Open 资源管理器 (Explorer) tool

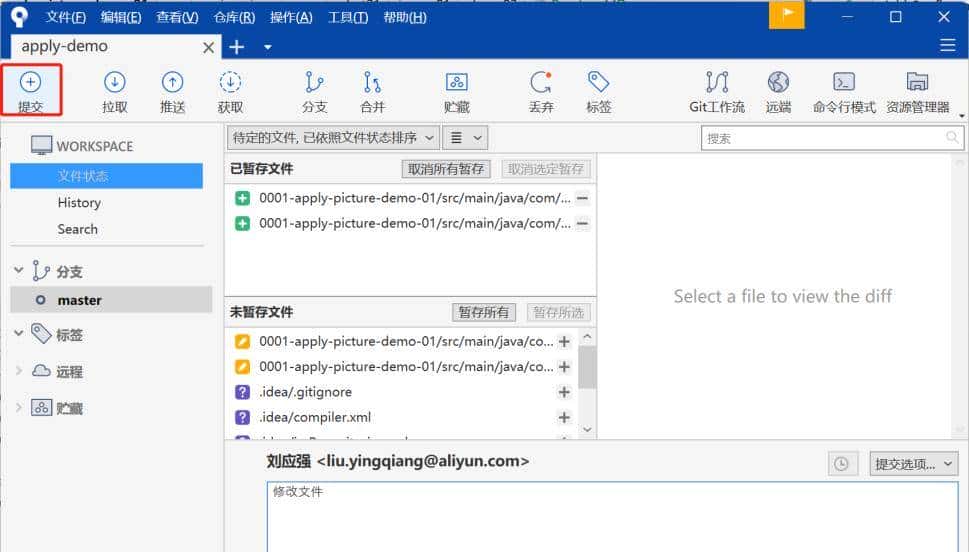pyautogui.click(x=918, y=91)
